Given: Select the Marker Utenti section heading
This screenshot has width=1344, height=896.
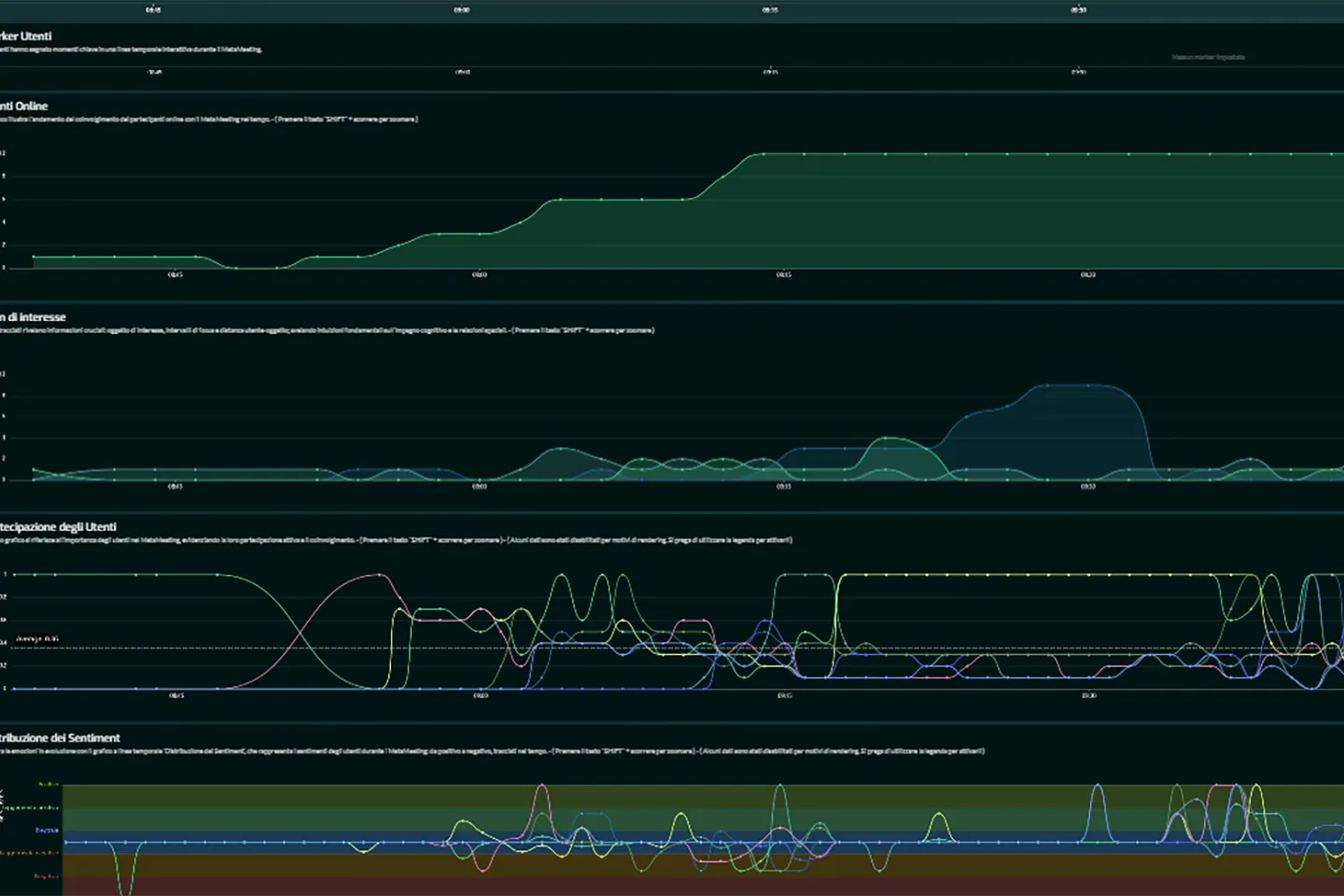Looking at the screenshot, I should click(x=26, y=36).
